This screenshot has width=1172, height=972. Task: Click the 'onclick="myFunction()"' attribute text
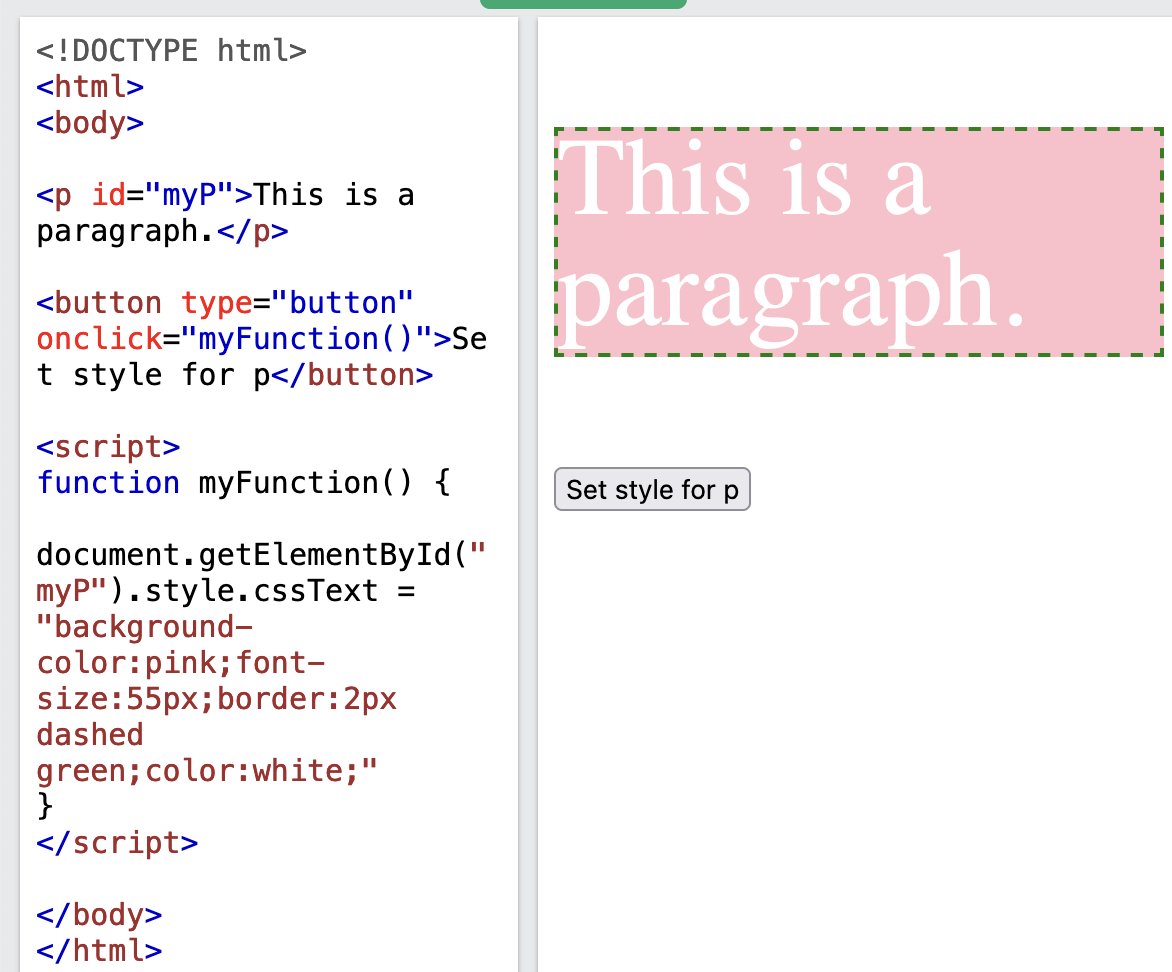coord(235,339)
